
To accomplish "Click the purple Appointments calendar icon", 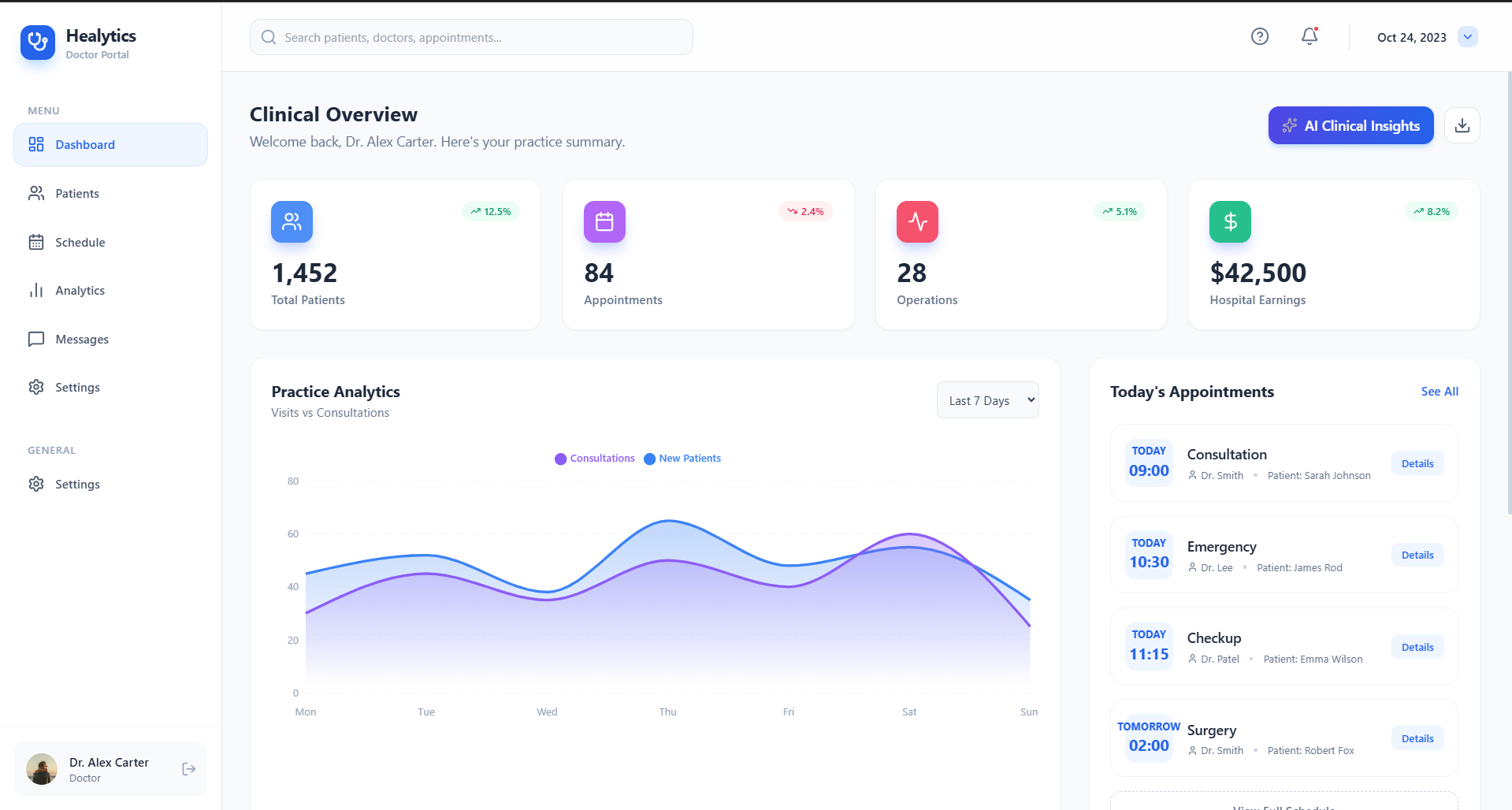I will 604,221.
